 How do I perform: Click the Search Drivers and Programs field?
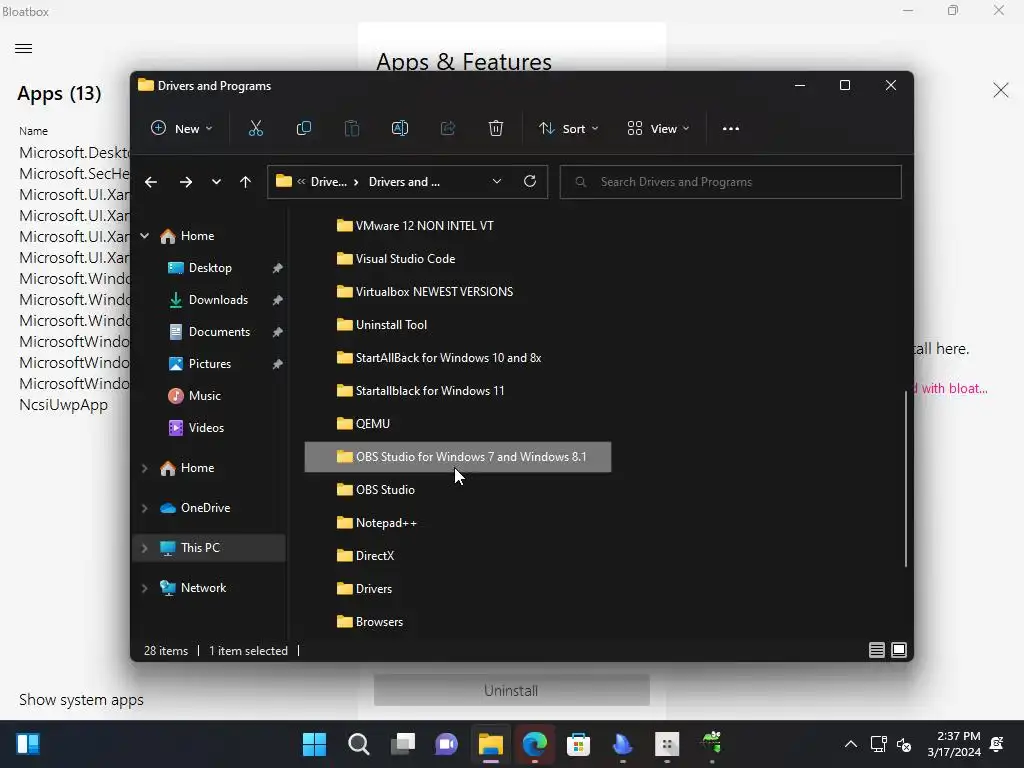(x=731, y=182)
